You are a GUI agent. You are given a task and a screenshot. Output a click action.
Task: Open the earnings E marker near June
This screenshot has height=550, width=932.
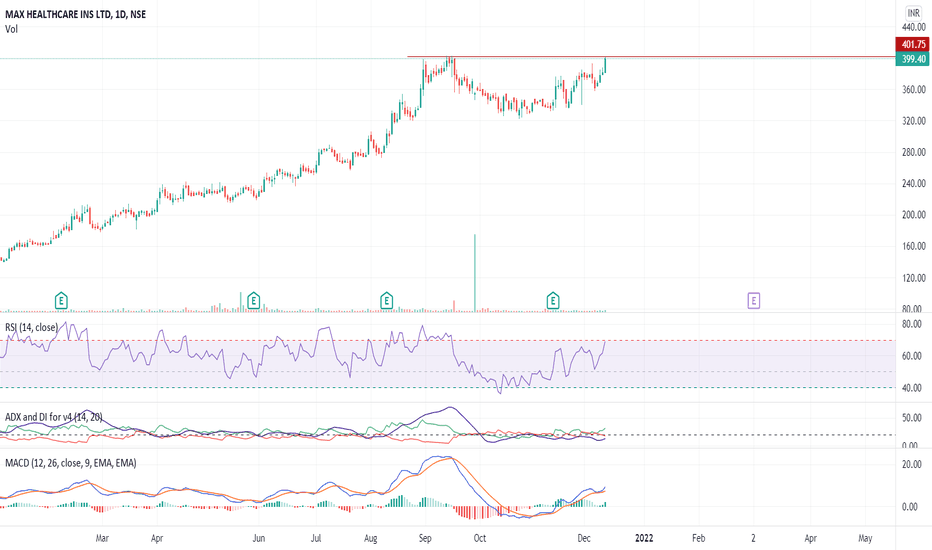coord(253,301)
